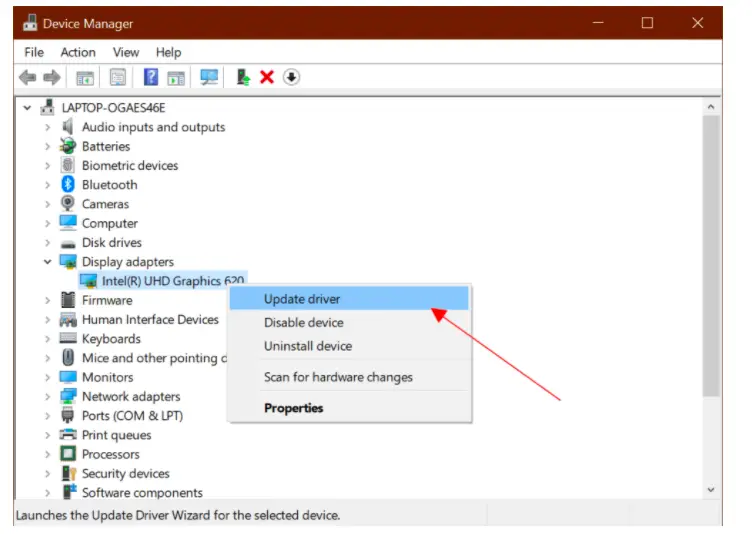752x534 pixels.
Task: Click the red X Uninstall device icon
Action: [267, 77]
